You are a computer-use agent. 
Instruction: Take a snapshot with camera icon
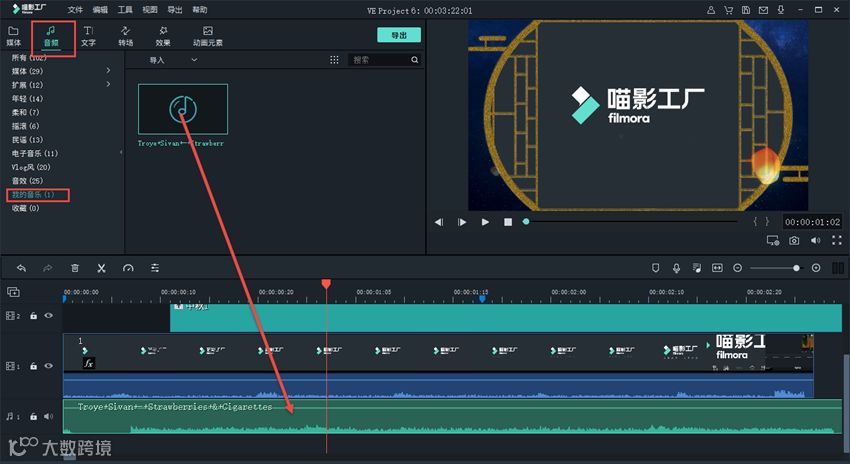click(794, 240)
